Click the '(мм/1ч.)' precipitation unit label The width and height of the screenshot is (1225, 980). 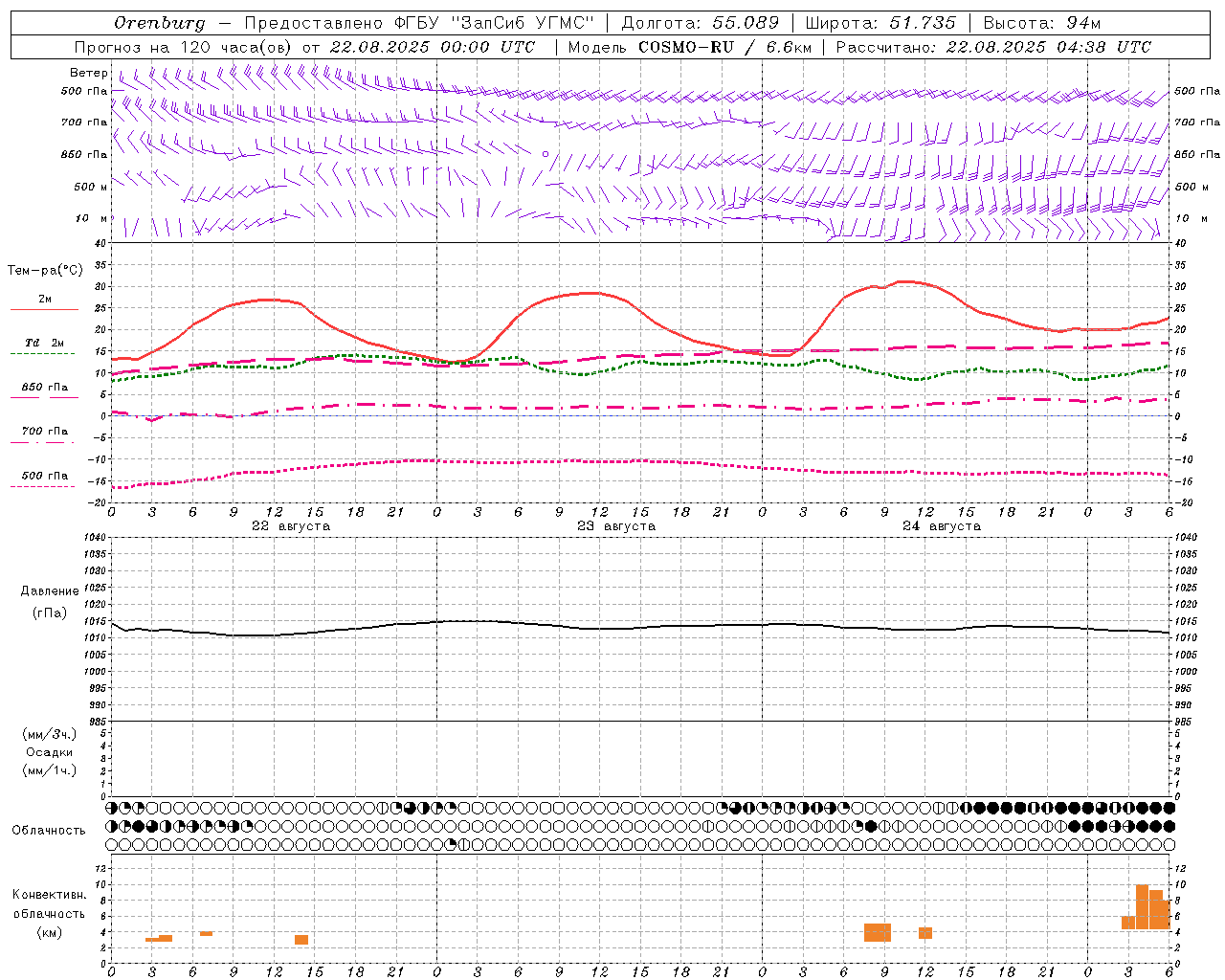(x=50, y=770)
